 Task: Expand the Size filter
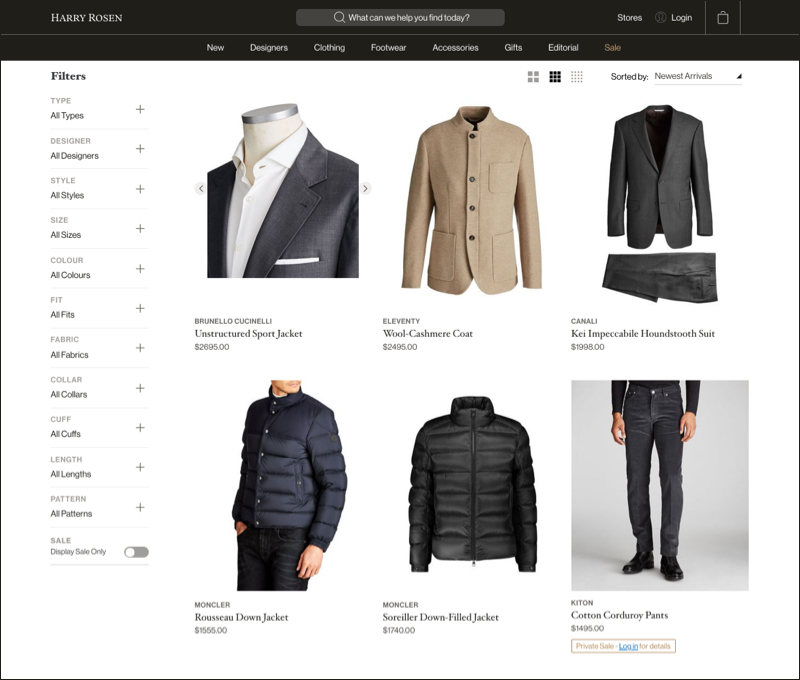[x=140, y=228]
